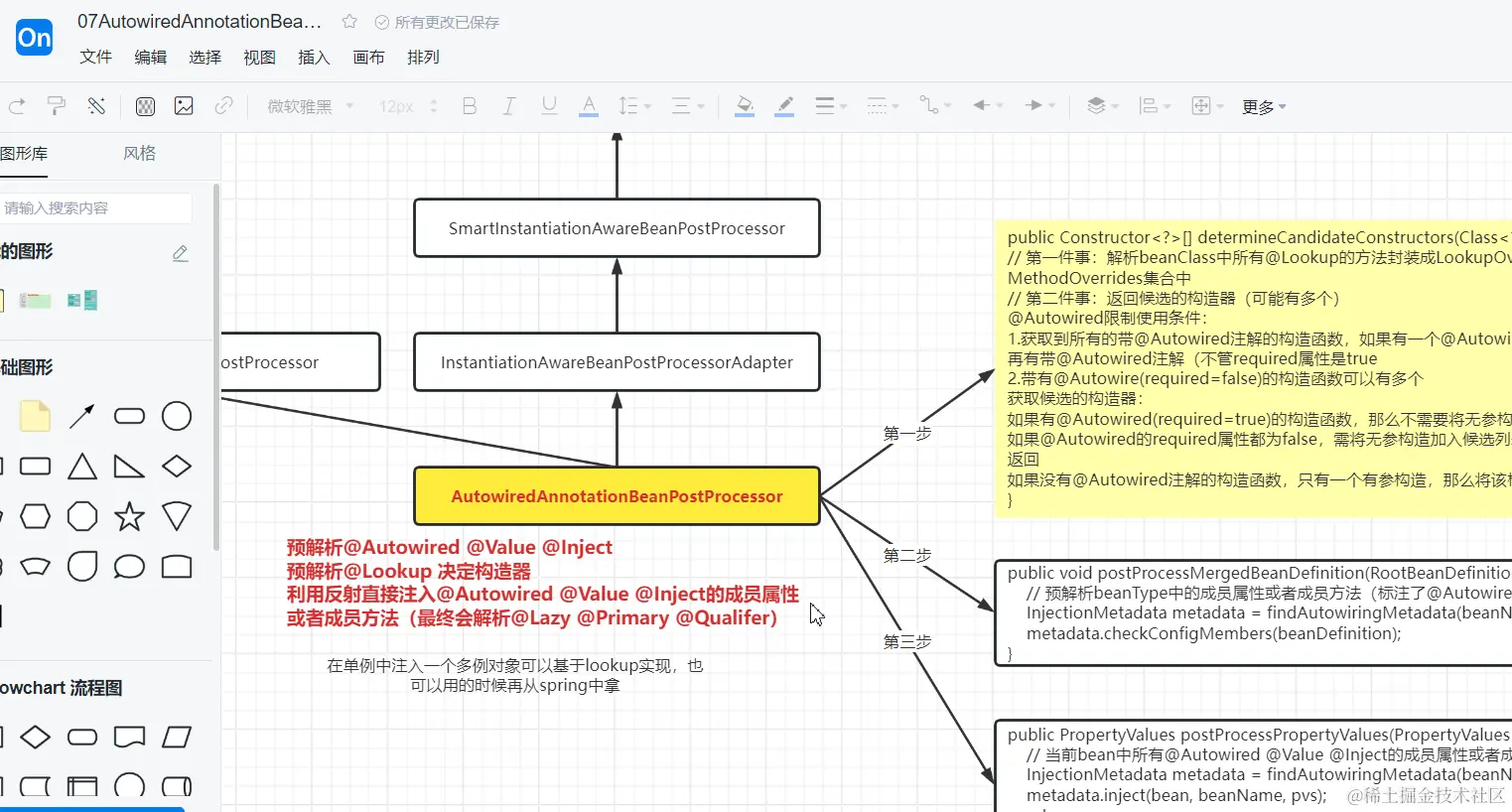Image resolution: width=1512 pixels, height=812 pixels.
Task: Select the hexagon shape
Action: click(x=35, y=516)
